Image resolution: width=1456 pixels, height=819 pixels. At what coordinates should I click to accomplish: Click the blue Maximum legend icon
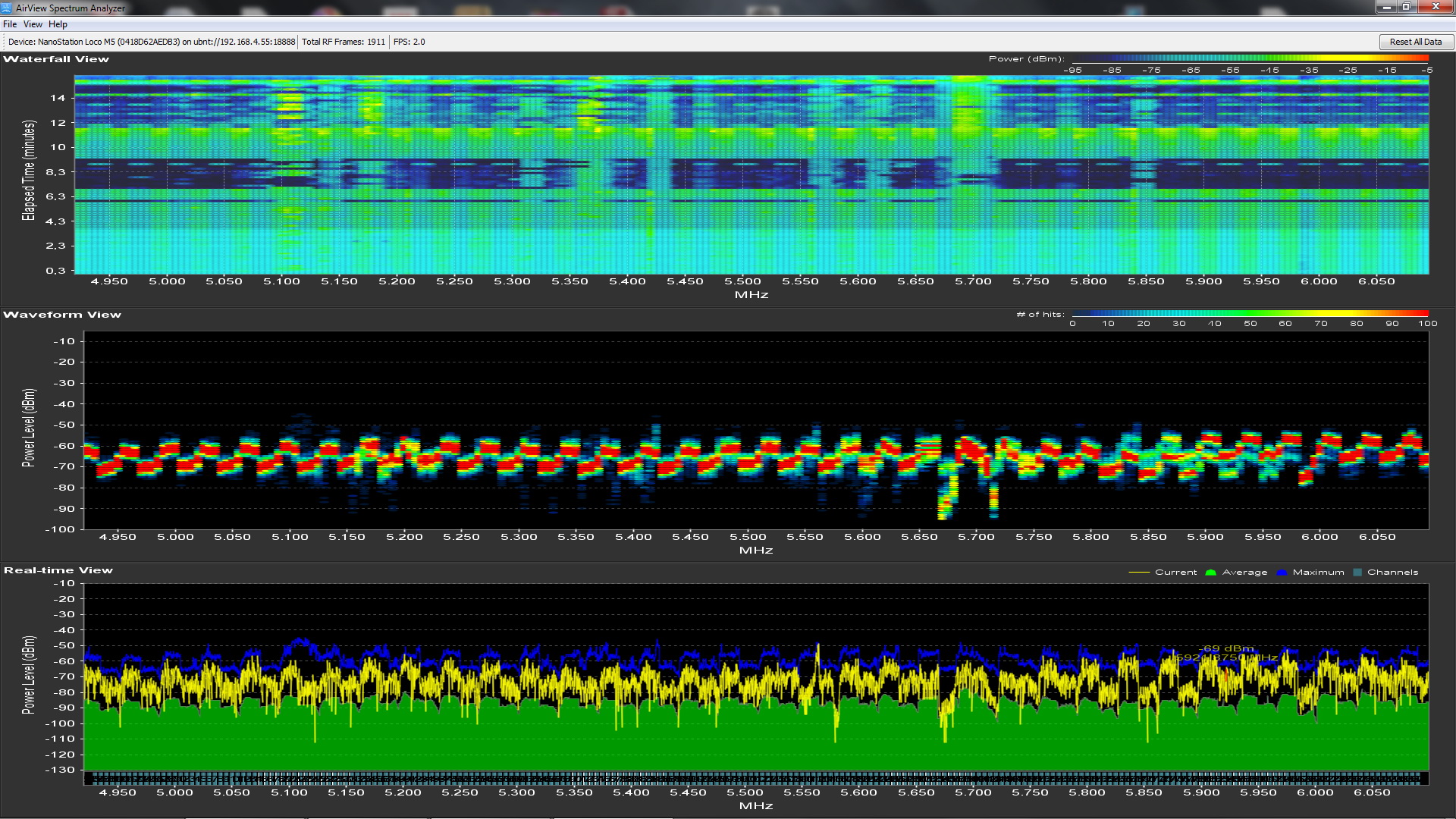tap(1282, 573)
